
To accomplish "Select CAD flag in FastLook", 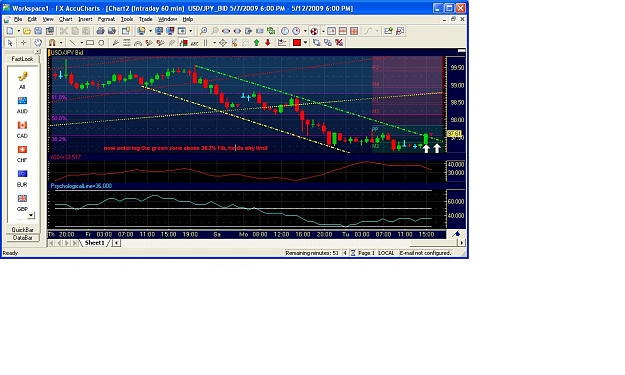I will point(22,130).
